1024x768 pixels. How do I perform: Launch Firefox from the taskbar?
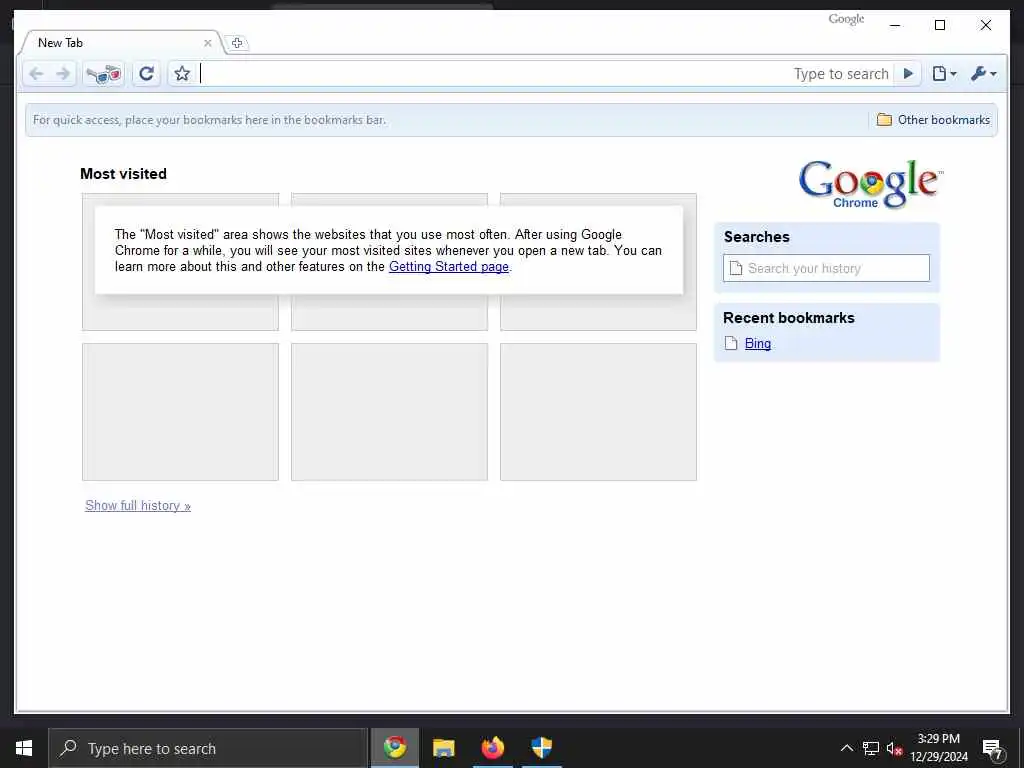click(x=492, y=747)
